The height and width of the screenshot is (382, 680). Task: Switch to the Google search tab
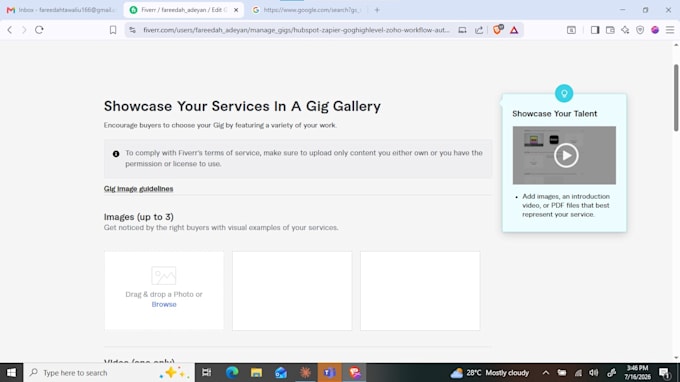(307, 10)
